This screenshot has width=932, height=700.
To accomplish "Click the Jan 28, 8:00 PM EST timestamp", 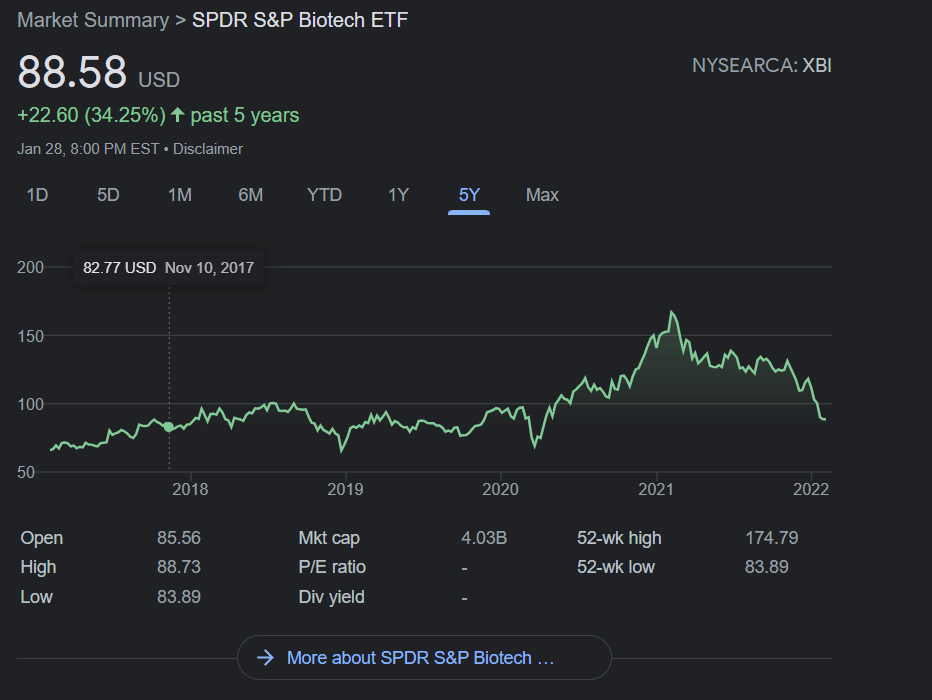I will pyautogui.click(x=88, y=149).
